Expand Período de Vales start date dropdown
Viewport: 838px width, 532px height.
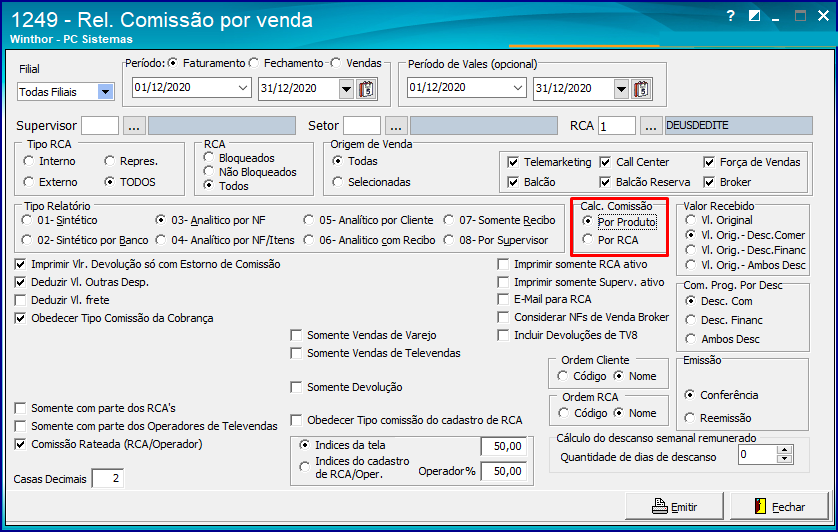pos(518,88)
